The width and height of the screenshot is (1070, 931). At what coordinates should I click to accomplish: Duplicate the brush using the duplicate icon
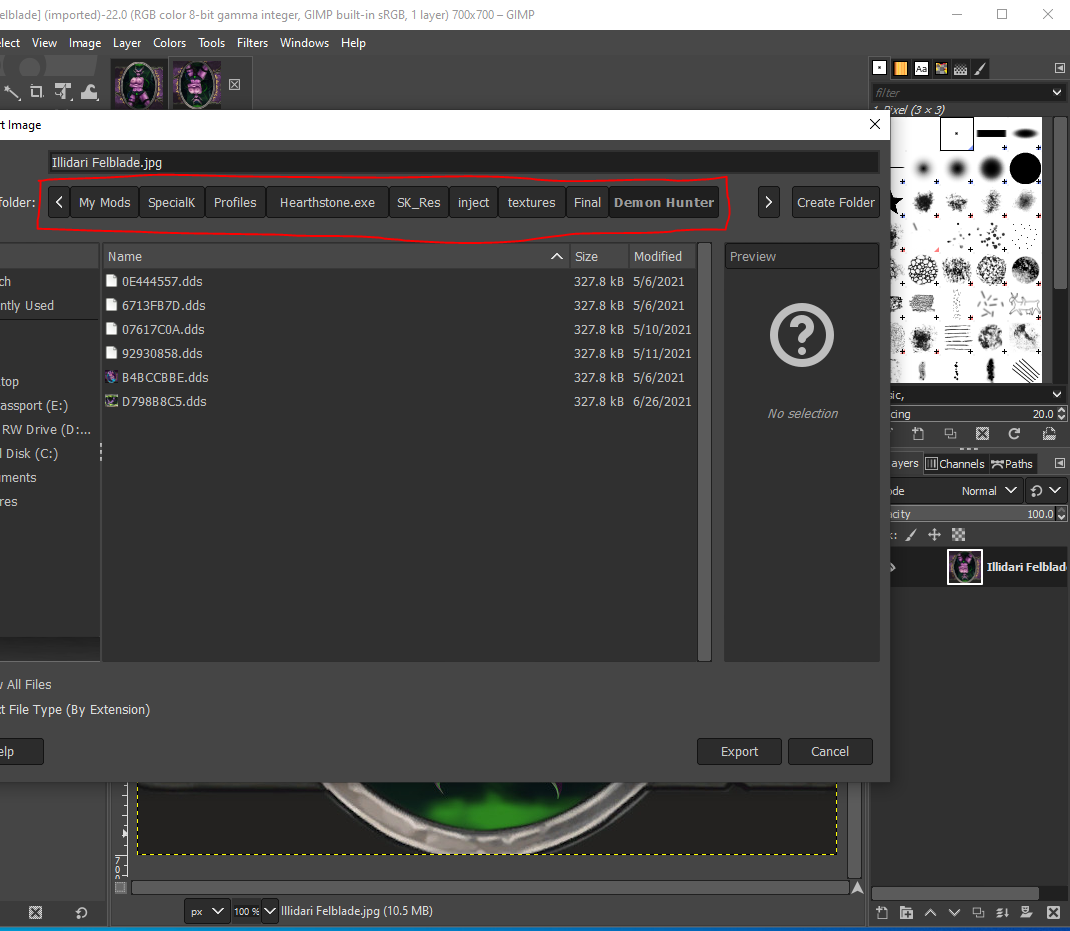point(950,434)
